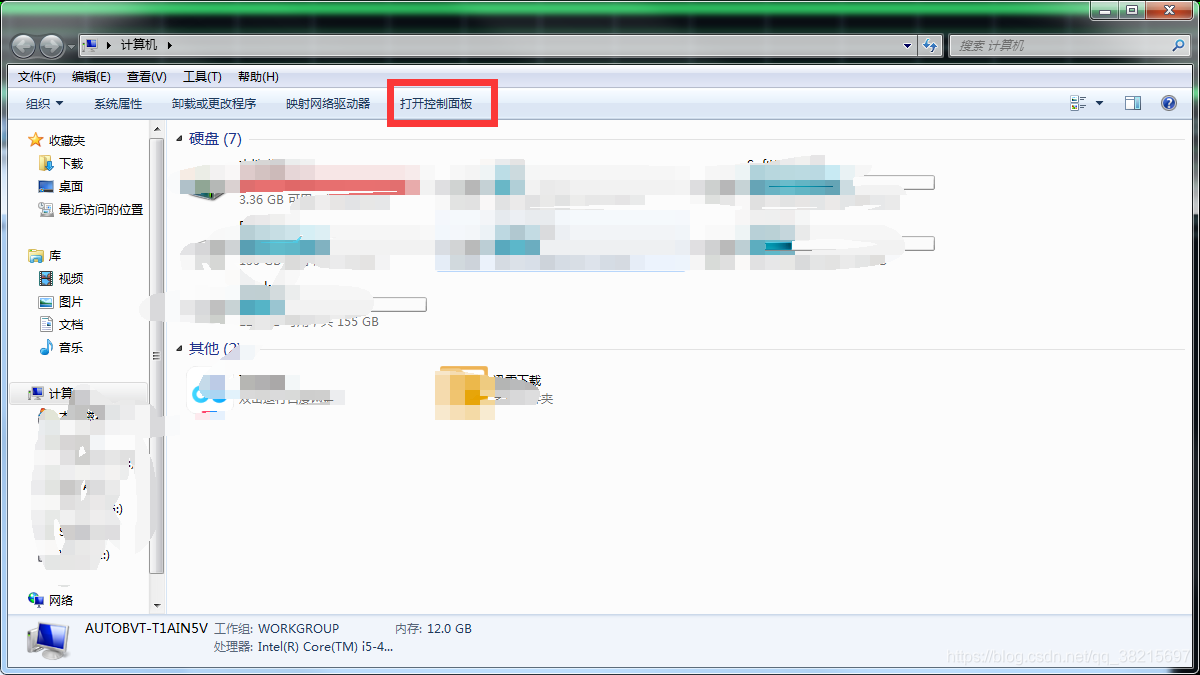
Task: Click the navigation pane scroll up arrow
Action: point(156,129)
